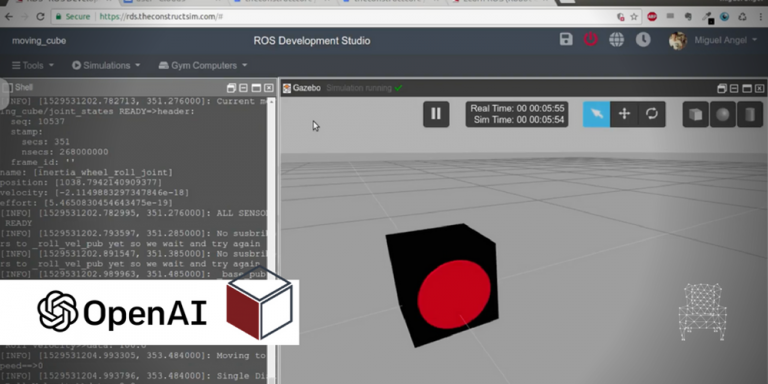The width and height of the screenshot is (768, 384).
Task: Click the red cube model in the scene
Action: click(442, 284)
